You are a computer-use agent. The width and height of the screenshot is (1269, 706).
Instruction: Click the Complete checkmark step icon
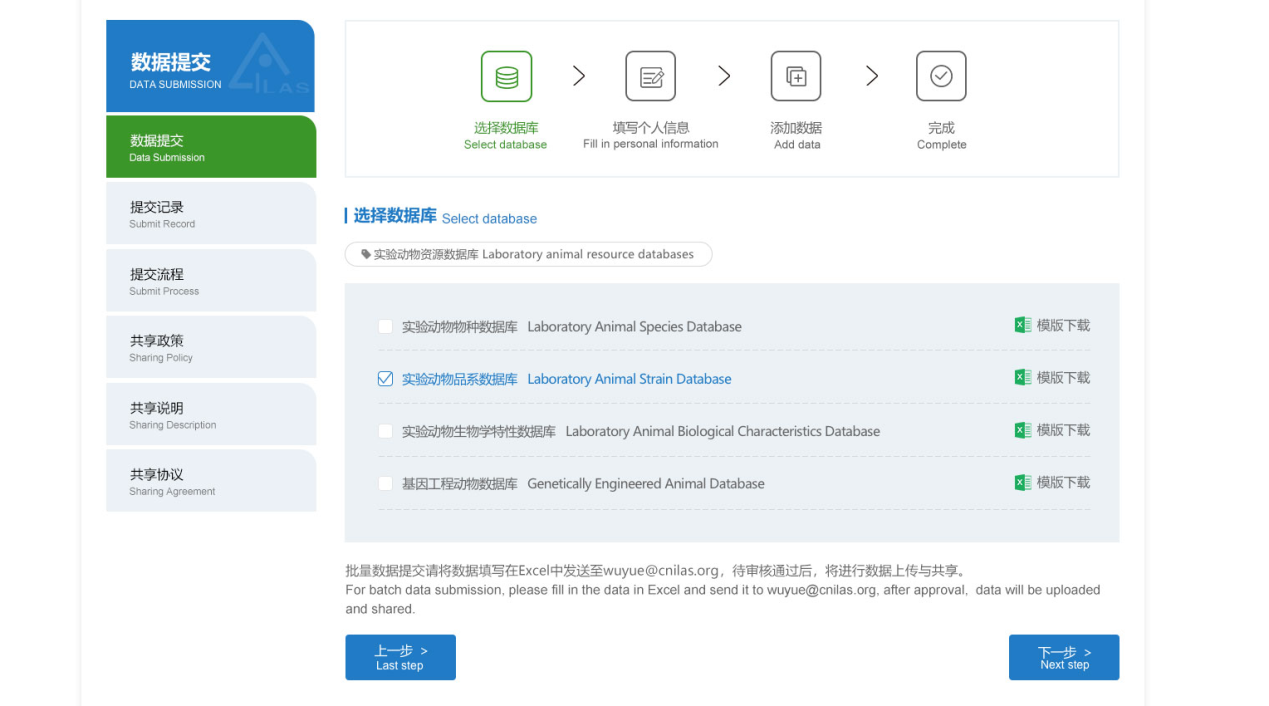click(x=941, y=77)
